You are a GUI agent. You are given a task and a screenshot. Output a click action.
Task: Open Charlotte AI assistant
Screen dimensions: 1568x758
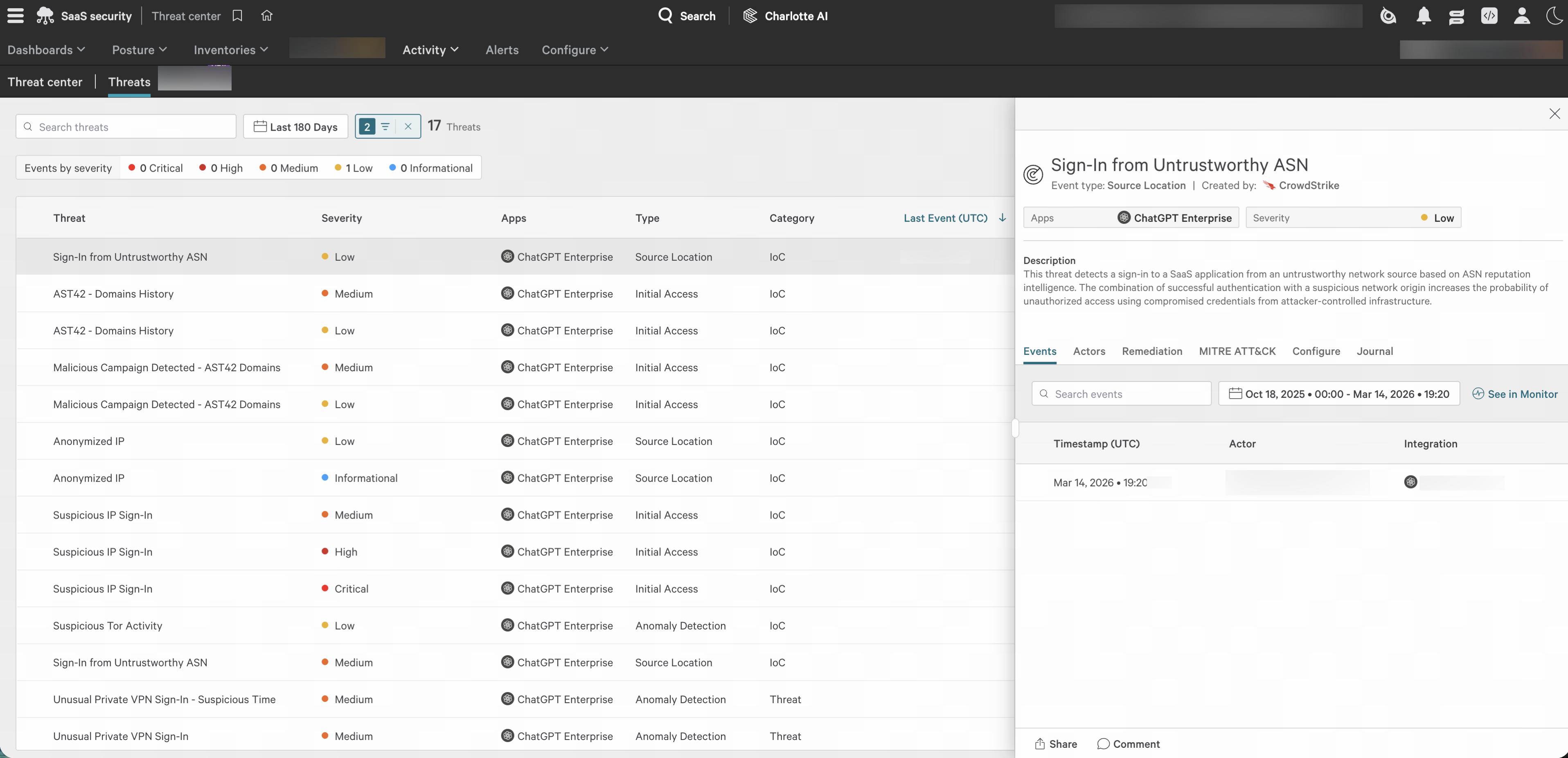pyautogui.click(x=785, y=16)
